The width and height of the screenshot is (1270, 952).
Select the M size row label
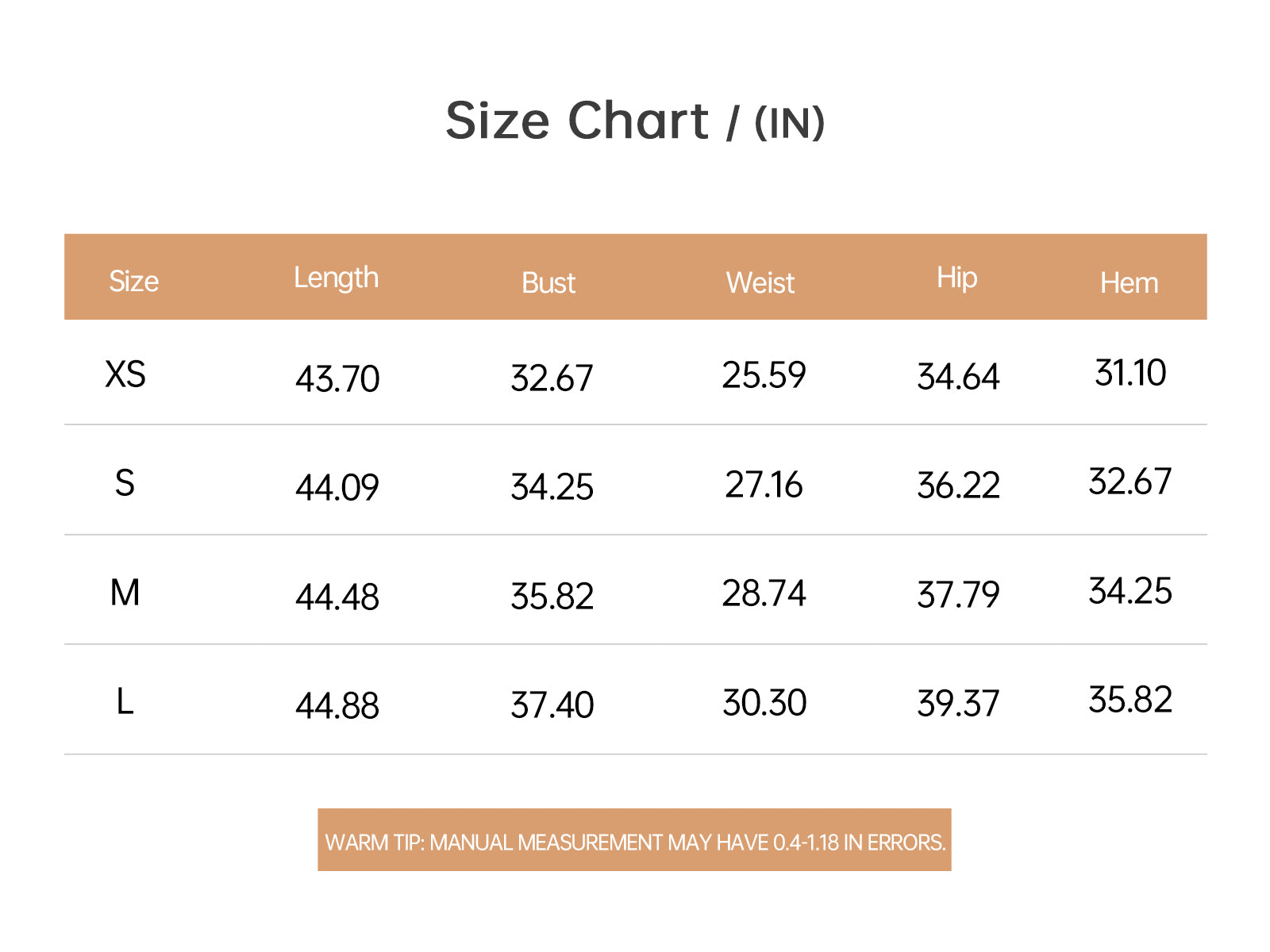(x=125, y=593)
